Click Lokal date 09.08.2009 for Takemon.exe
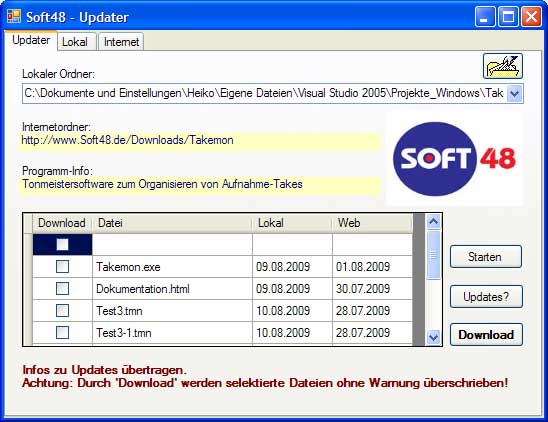 coord(292,267)
